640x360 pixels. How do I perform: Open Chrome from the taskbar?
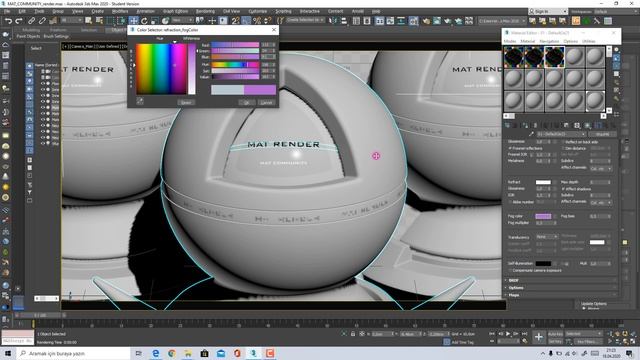pos(172,353)
